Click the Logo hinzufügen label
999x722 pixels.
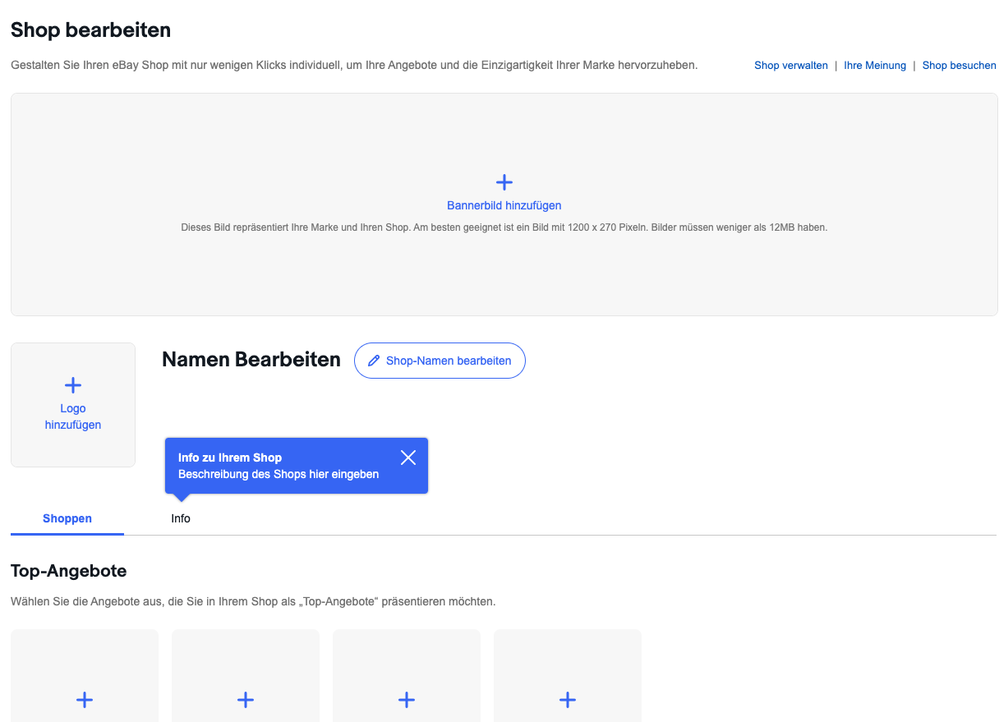pyautogui.click(x=73, y=416)
